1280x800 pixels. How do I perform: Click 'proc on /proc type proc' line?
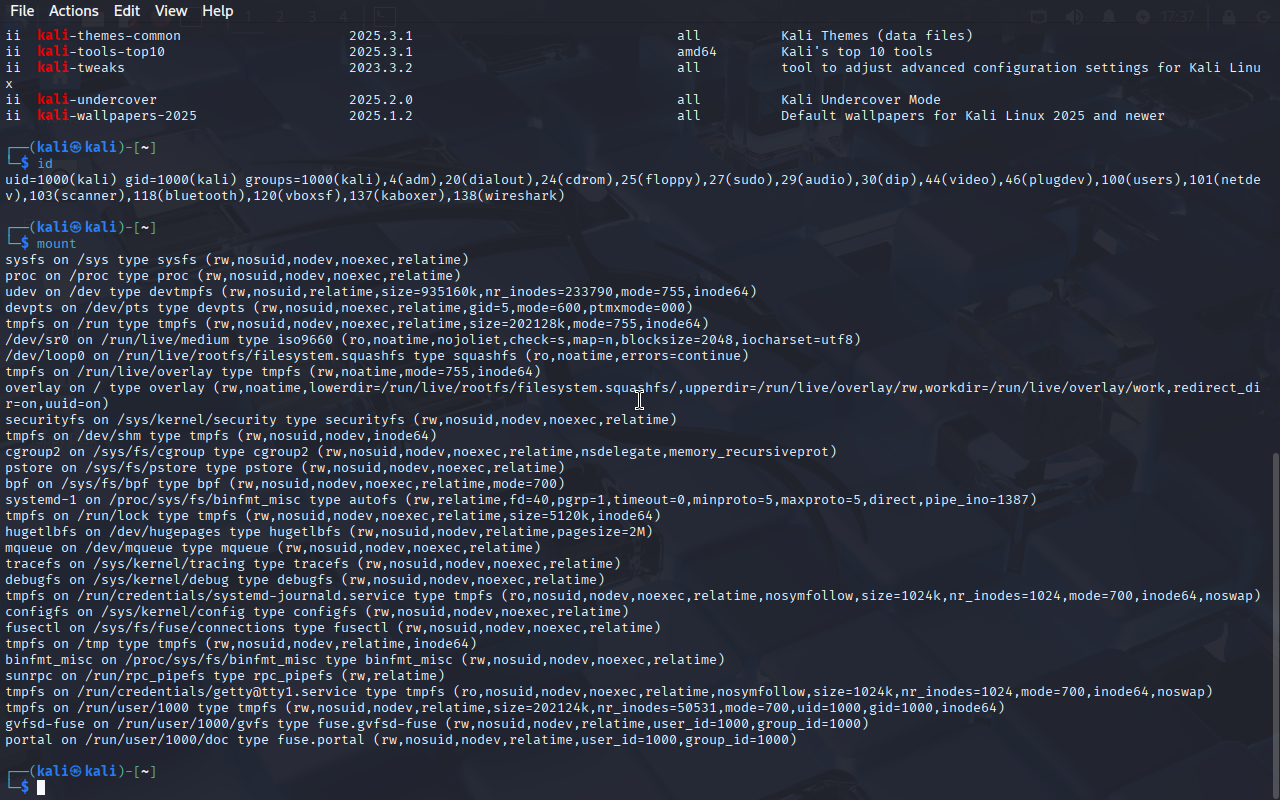point(233,276)
